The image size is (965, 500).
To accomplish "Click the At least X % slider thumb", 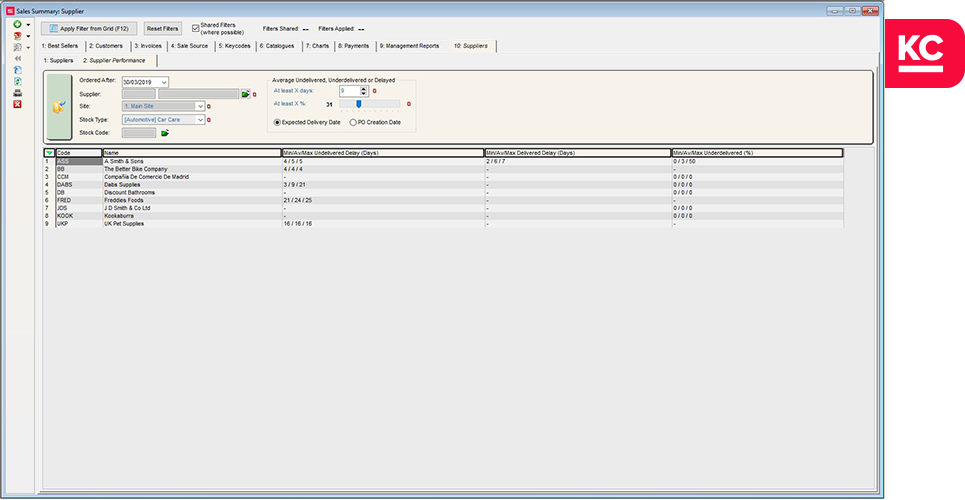I will coord(358,103).
